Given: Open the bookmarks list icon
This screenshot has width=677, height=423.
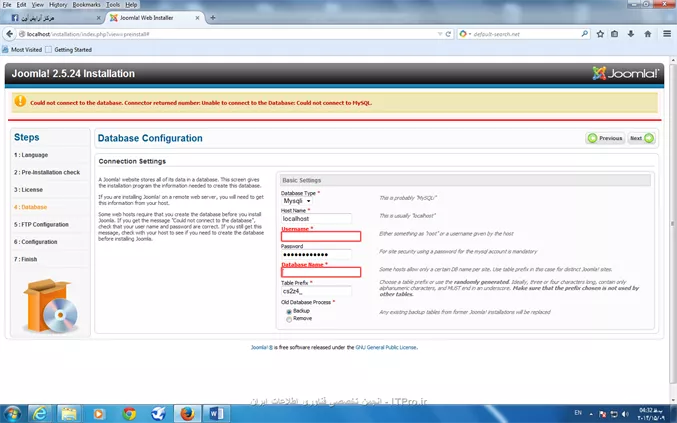Looking at the screenshot, I should [614, 34].
